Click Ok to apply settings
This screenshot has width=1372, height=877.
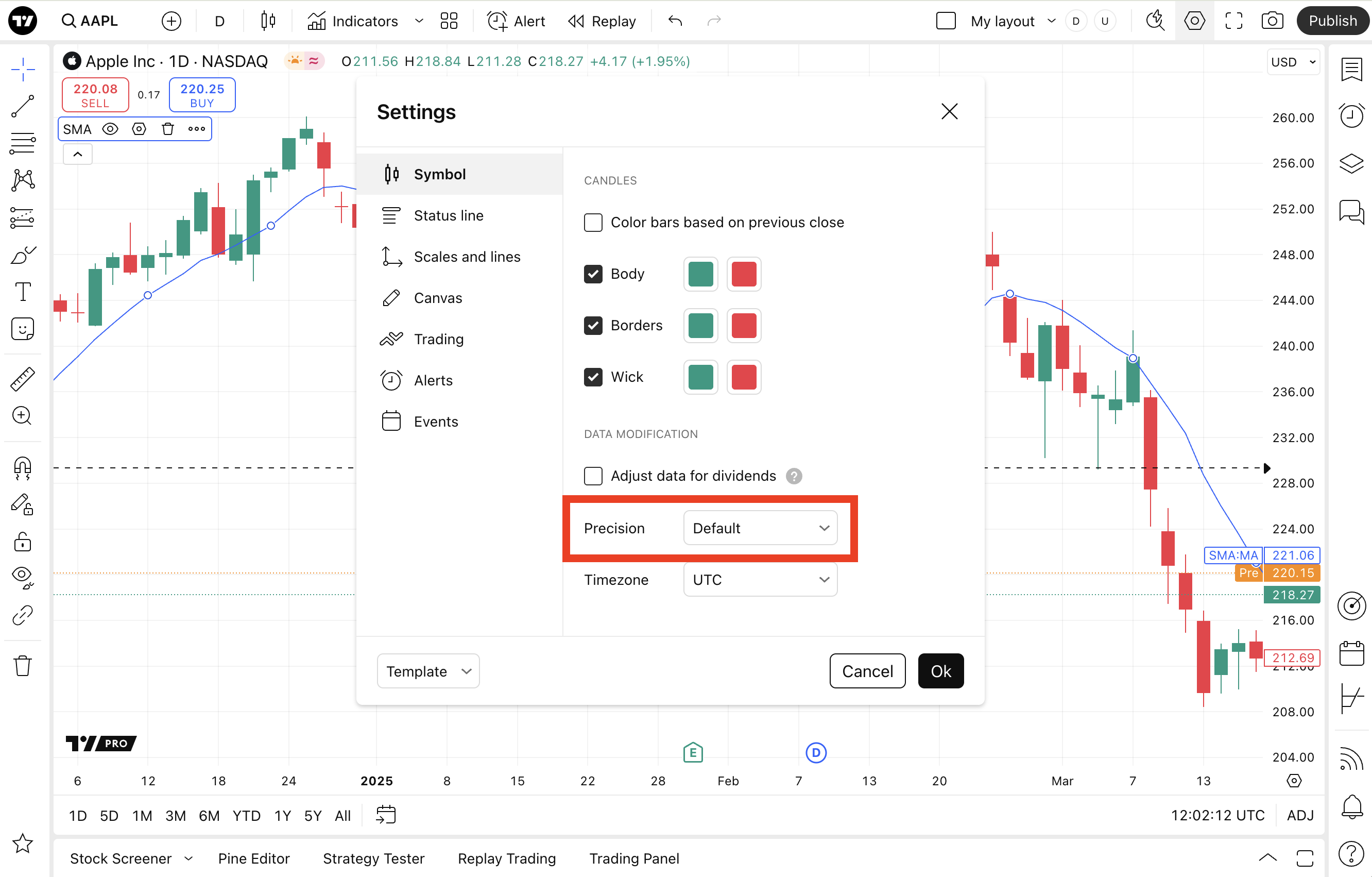pyautogui.click(x=941, y=671)
